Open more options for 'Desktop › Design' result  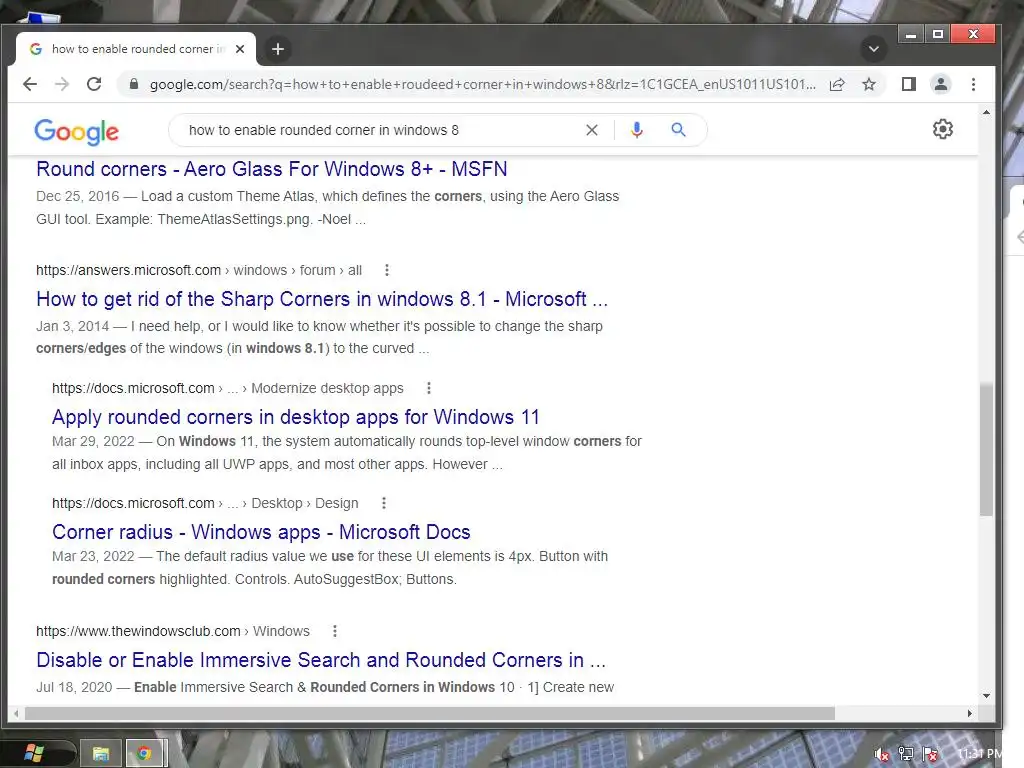[x=383, y=503]
